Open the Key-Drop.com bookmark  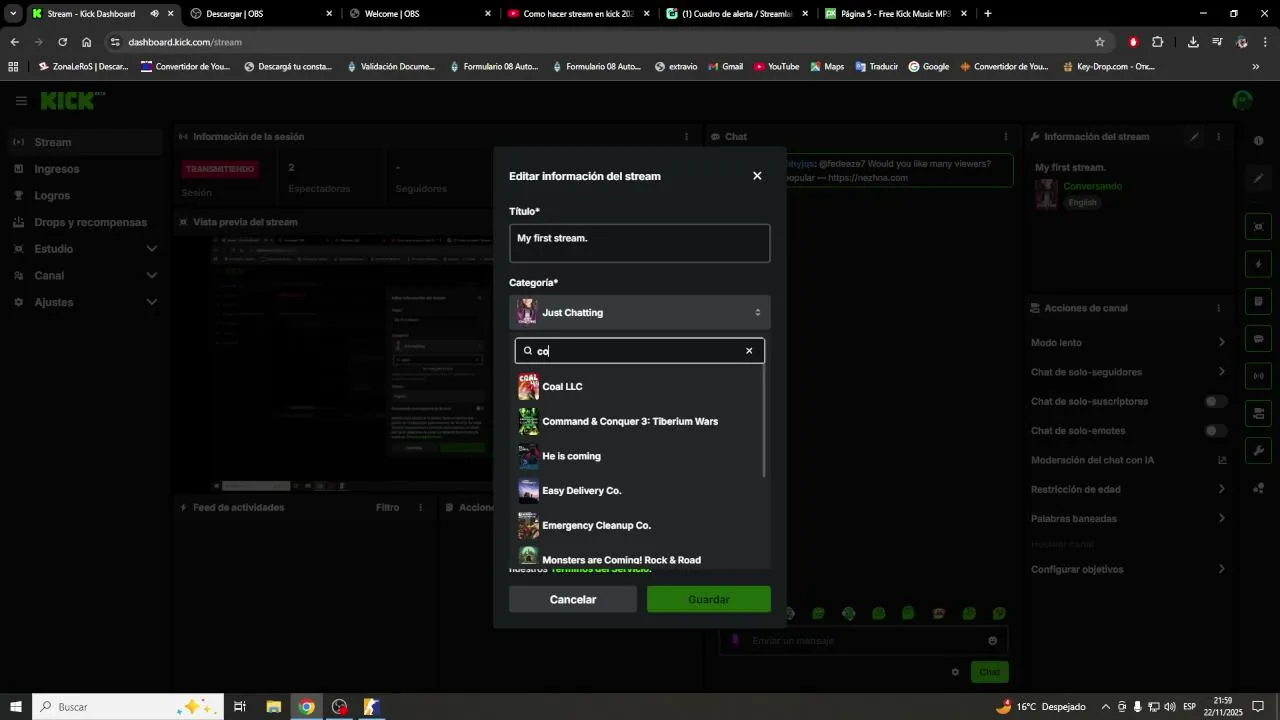1108,67
